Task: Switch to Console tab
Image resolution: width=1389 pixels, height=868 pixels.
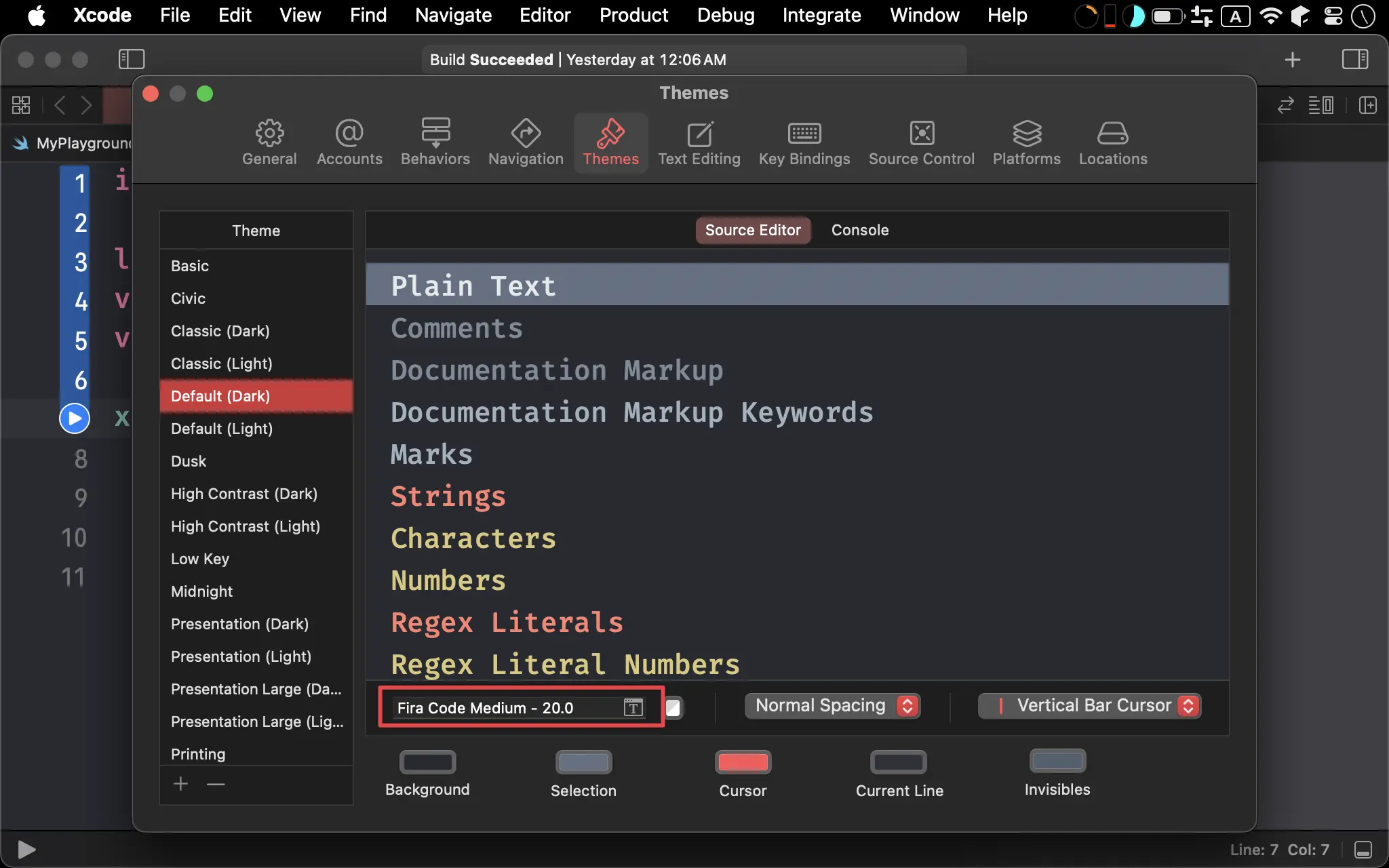Action: coord(860,230)
